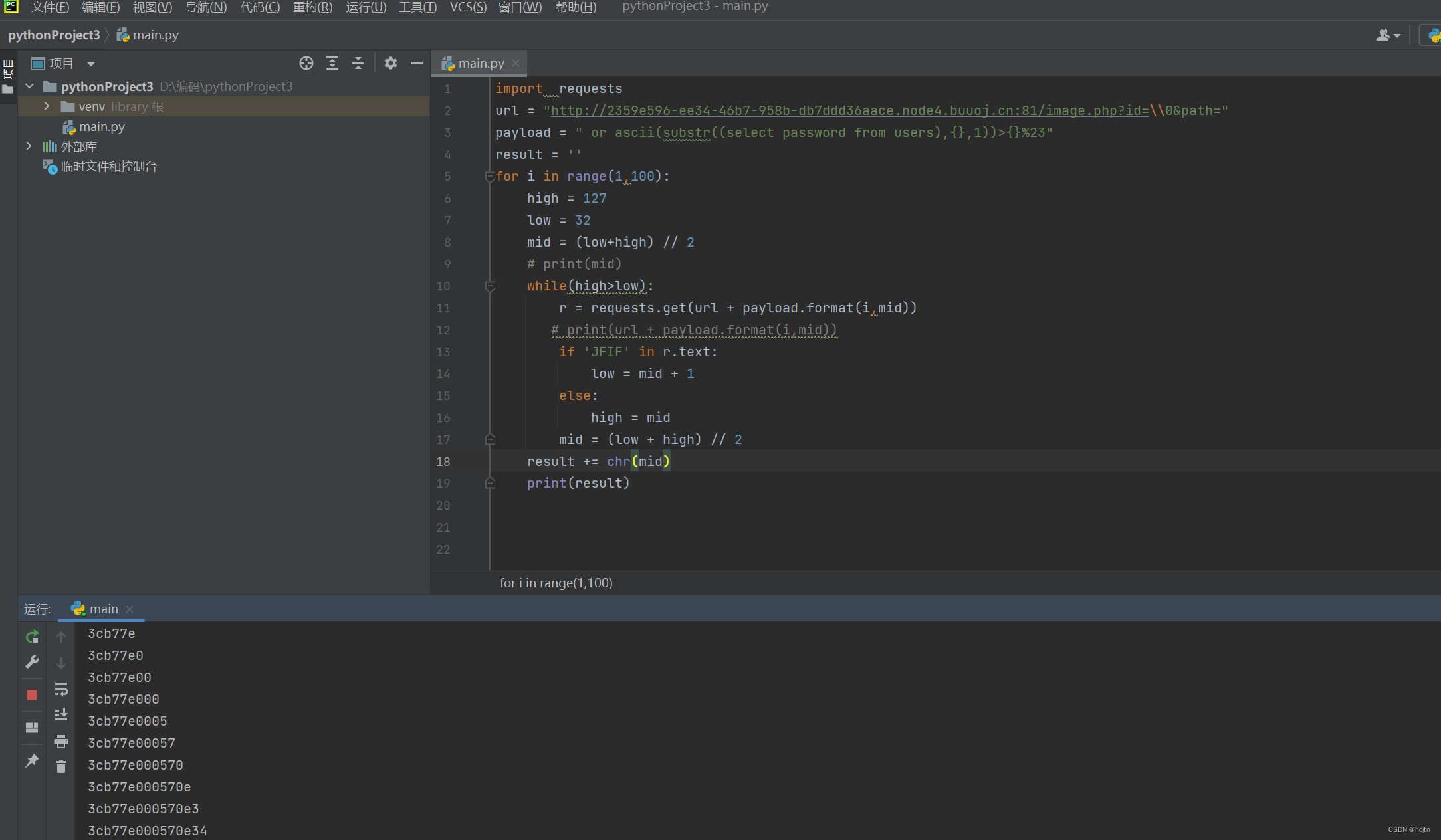Pin the run tab with pin icon

tap(32, 760)
